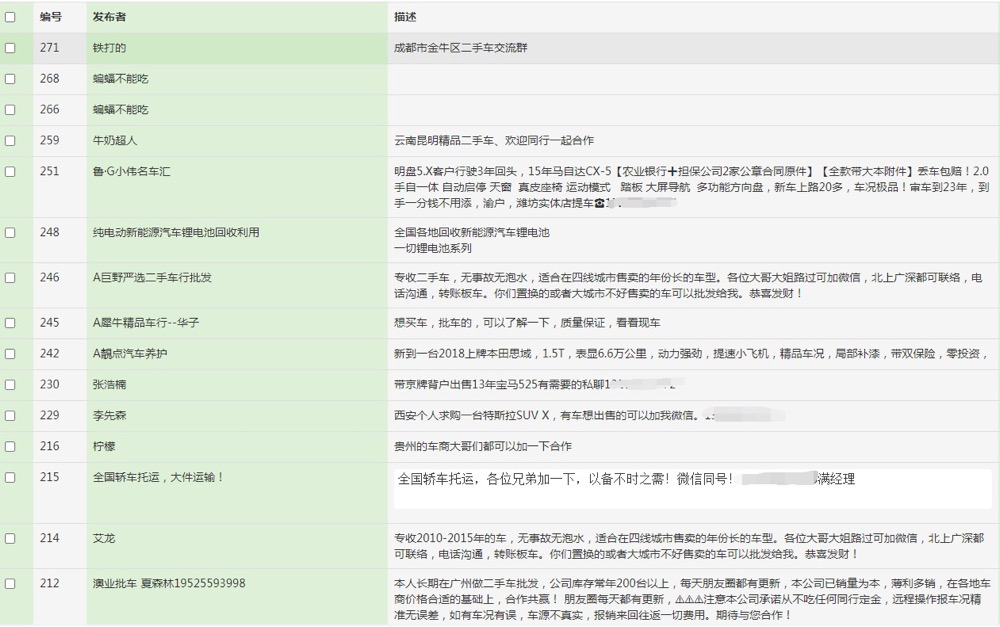Click publisher 牛奶超人
Screen dimensions: 1000x627
pos(115,140)
